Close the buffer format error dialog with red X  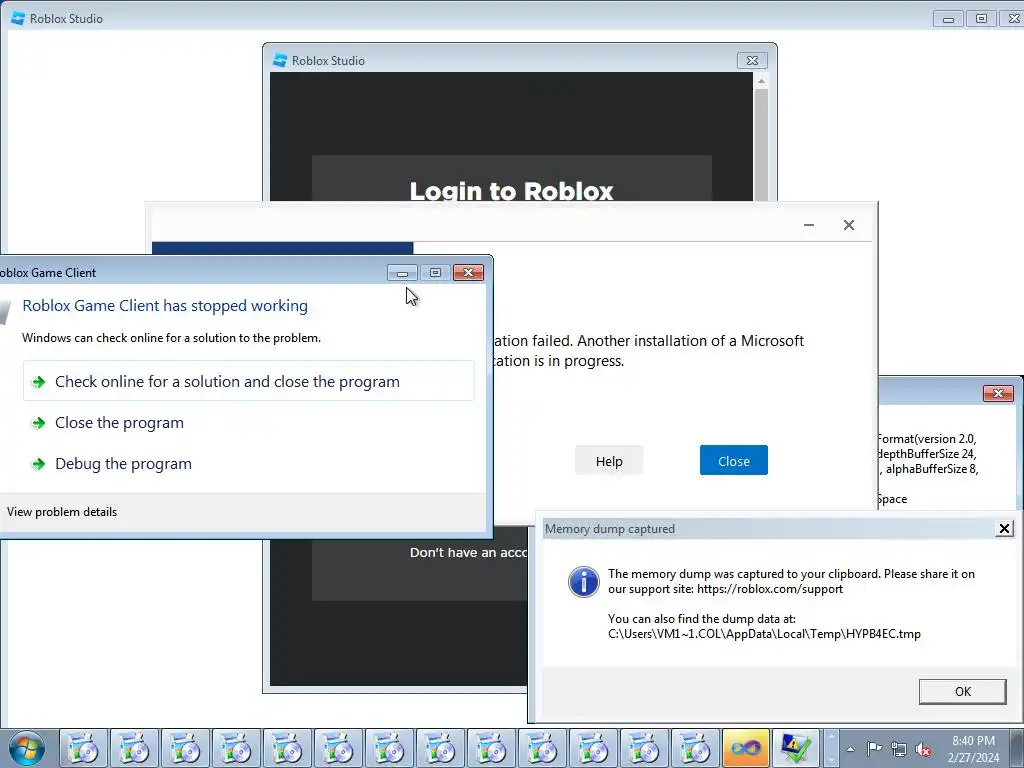(x=998, y=393)
